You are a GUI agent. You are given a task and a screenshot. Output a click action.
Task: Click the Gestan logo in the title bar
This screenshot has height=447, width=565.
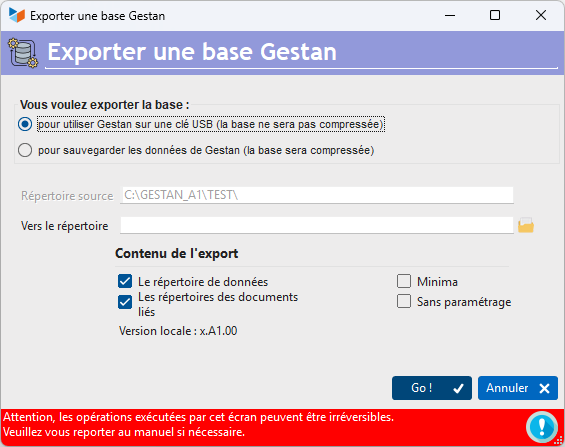[17, 15]
